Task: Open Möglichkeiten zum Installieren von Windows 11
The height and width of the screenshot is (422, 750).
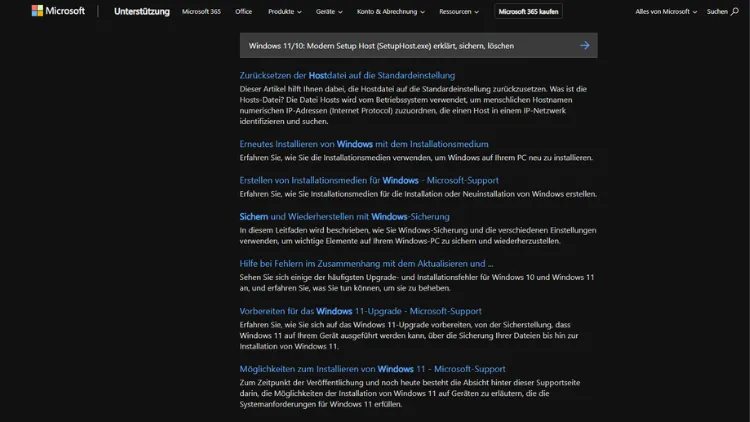Action: tap(372, 369)
